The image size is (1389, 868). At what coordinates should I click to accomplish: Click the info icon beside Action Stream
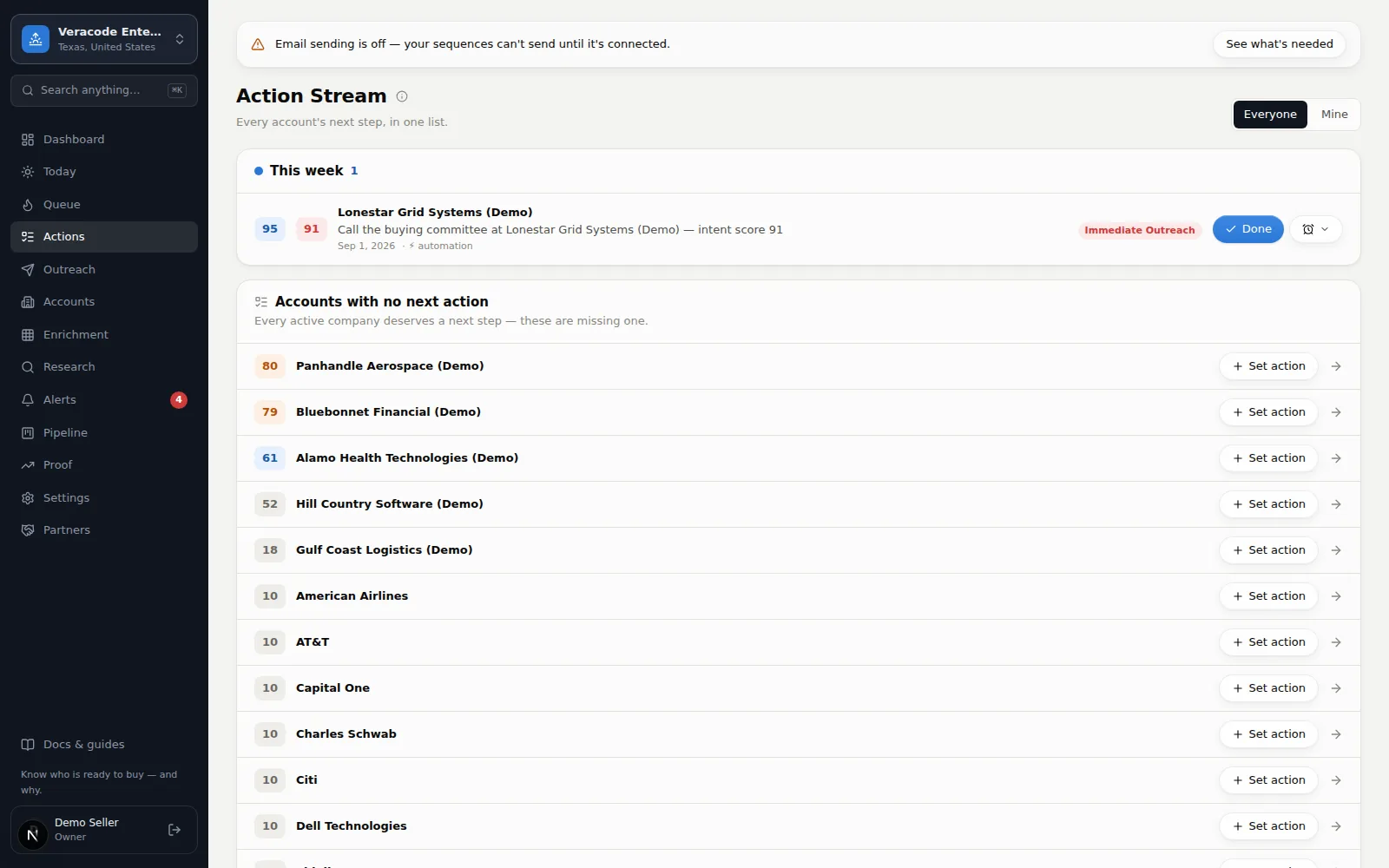coord(402,96)
